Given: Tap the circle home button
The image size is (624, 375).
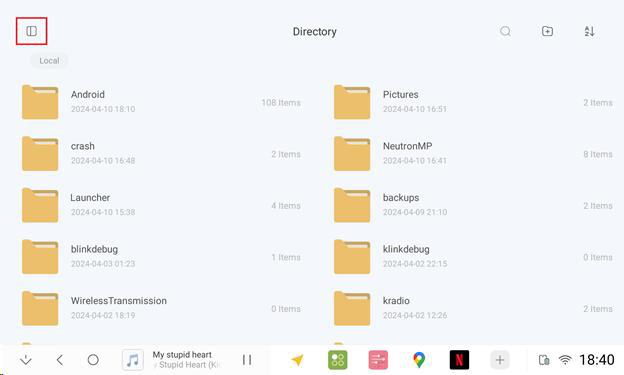Looking at the screenshot, I should click(x=93, y=360).
